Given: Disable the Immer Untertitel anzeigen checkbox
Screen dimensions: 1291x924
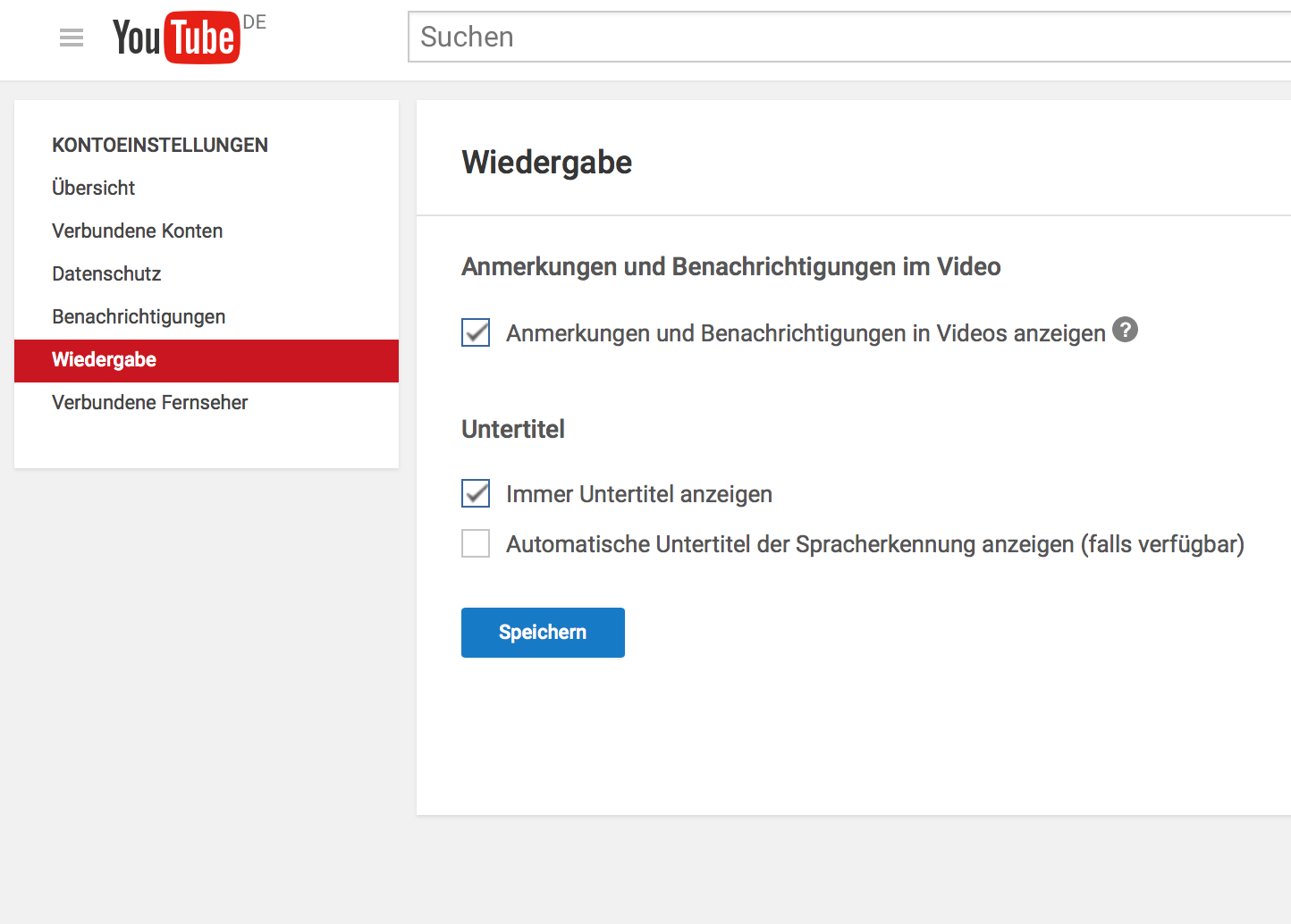Looking at the screenshot, I should pyautogui.click(x=476, y=493).
